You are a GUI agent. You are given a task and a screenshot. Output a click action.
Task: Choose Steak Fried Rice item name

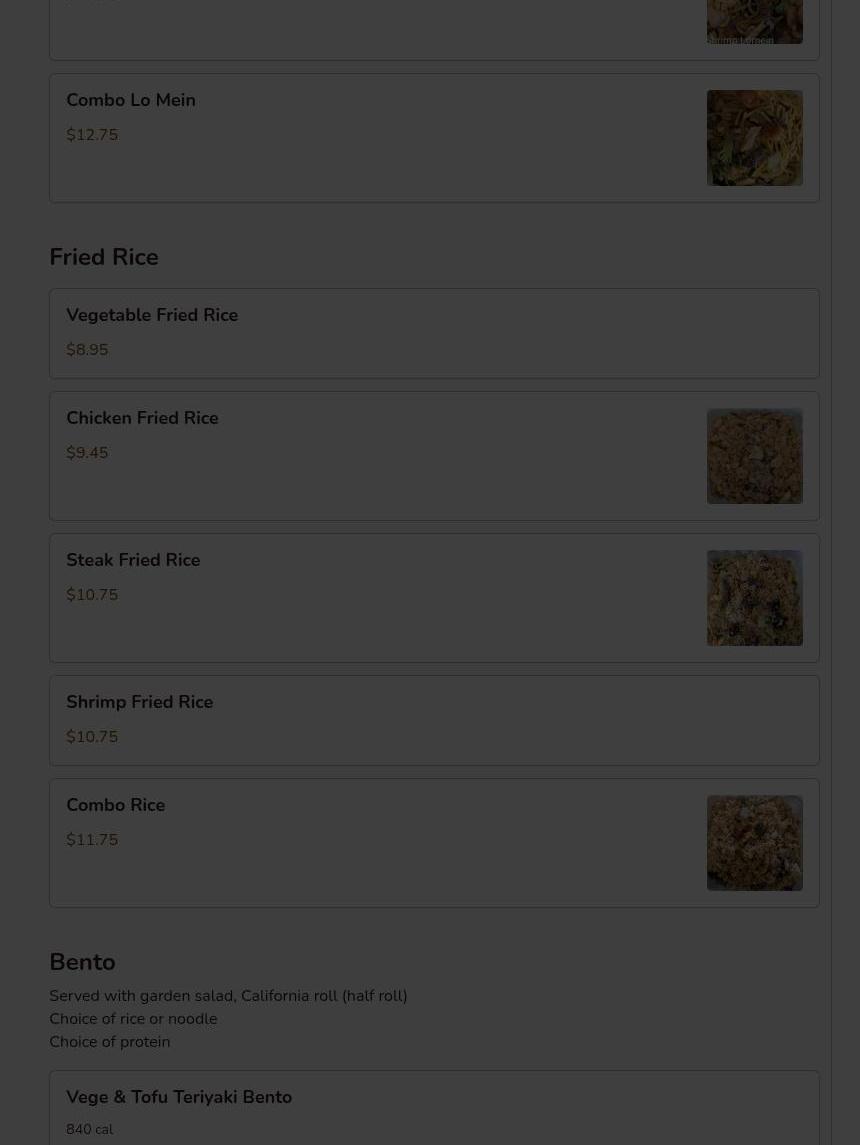click(x=133, y=560)
